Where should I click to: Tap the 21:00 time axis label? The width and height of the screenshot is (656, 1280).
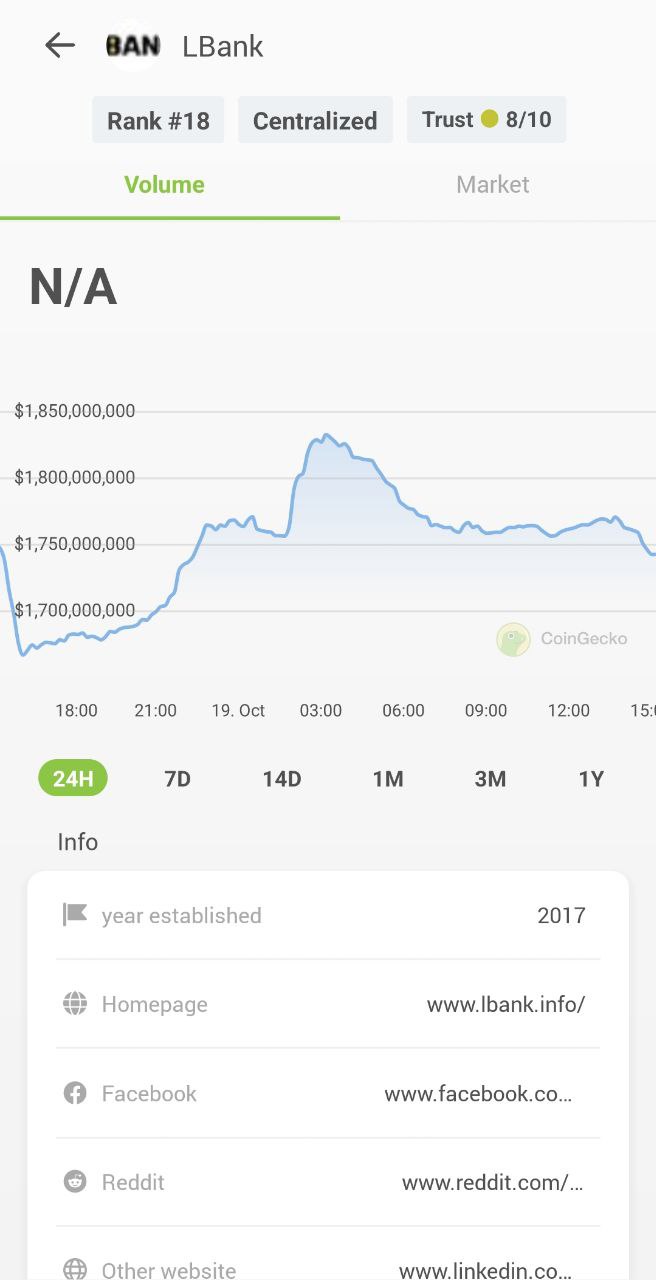[155, 710]
